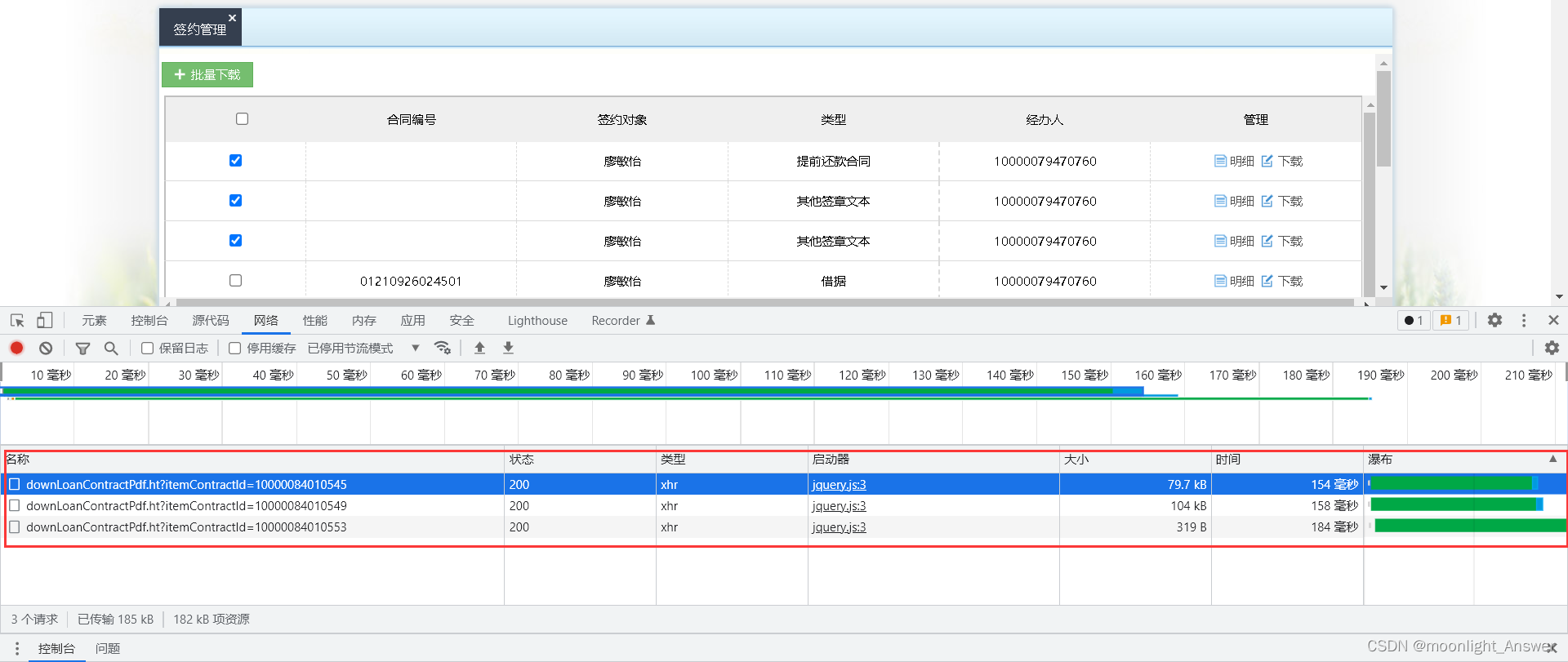Switch to the 应用 tab
Image resolution: width=1568 pixels, height=662 pixels.
413,320
